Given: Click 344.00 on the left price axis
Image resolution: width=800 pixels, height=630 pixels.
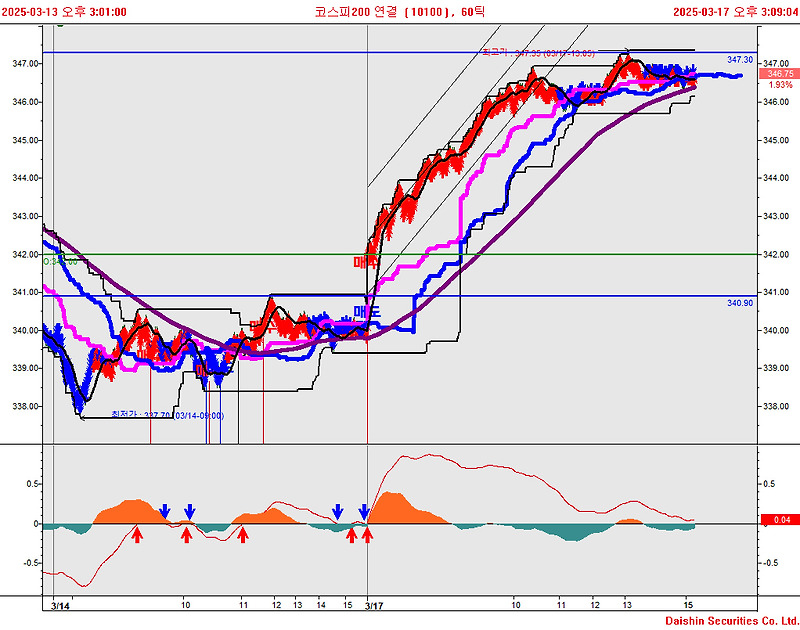Looking at the screenshot, I should point(25,178).
